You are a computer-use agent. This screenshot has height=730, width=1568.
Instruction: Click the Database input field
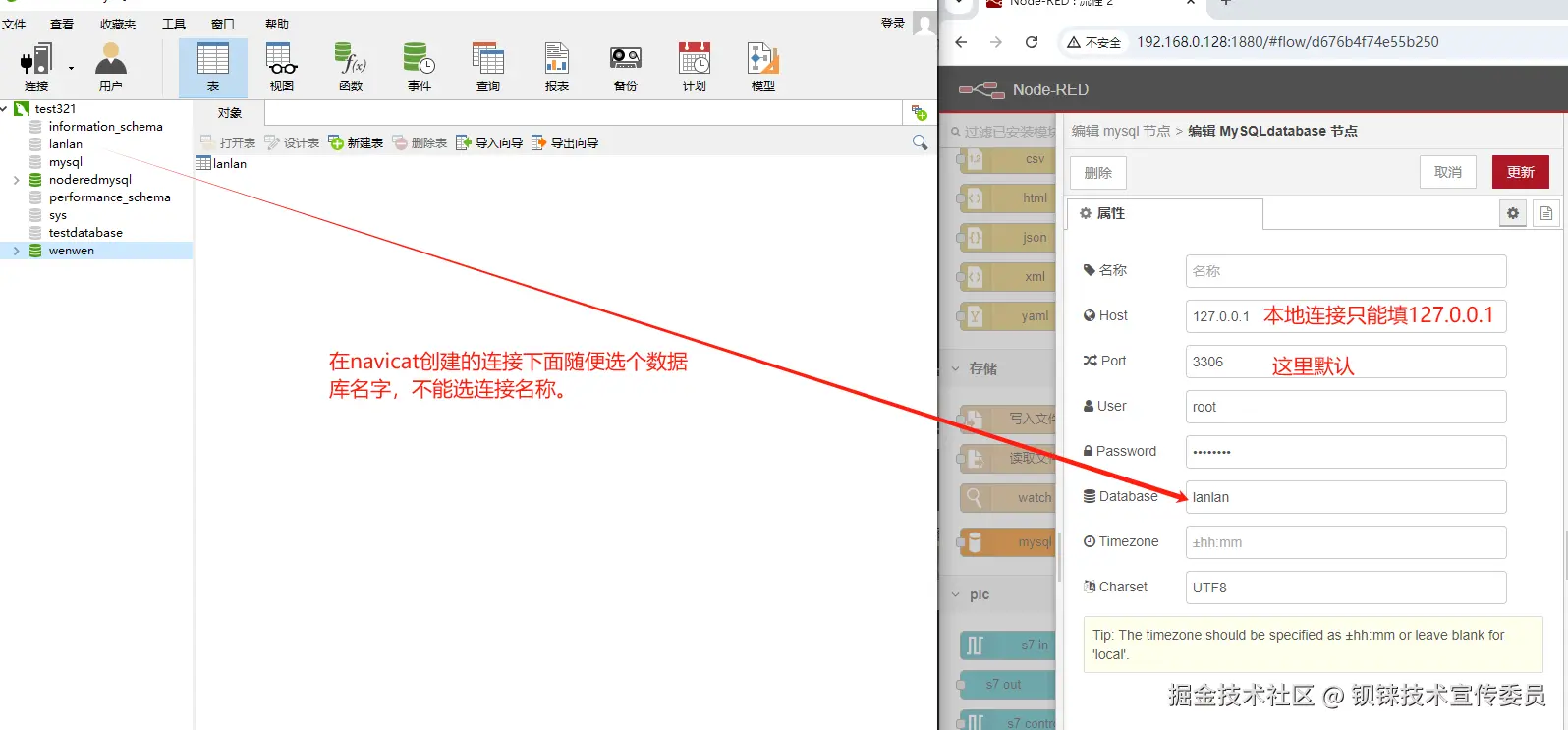pyautogui.click(x=1346, y=497)
